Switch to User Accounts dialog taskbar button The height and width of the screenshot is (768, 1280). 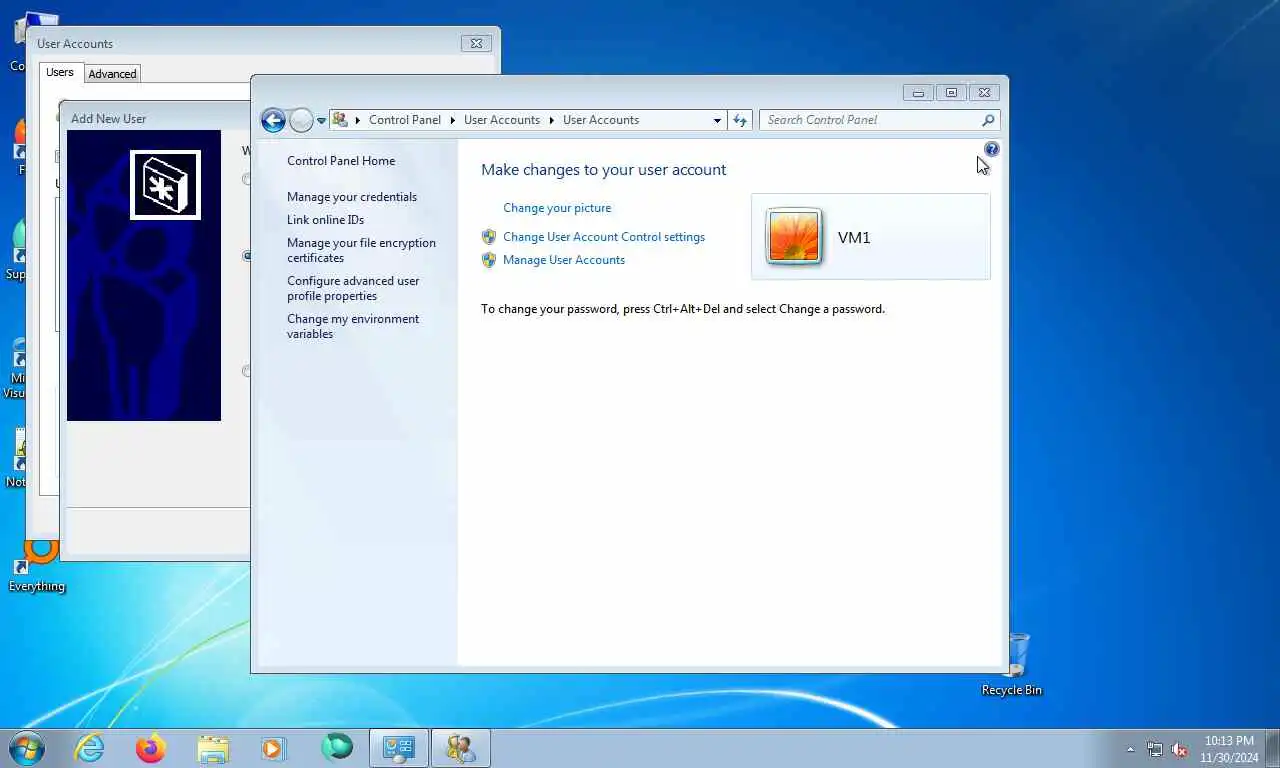(x=461, y=748)
